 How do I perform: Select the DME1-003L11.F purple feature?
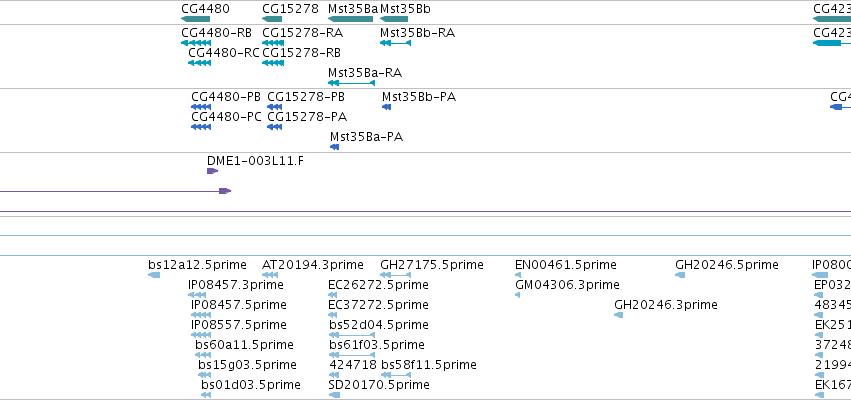(212, 171)
